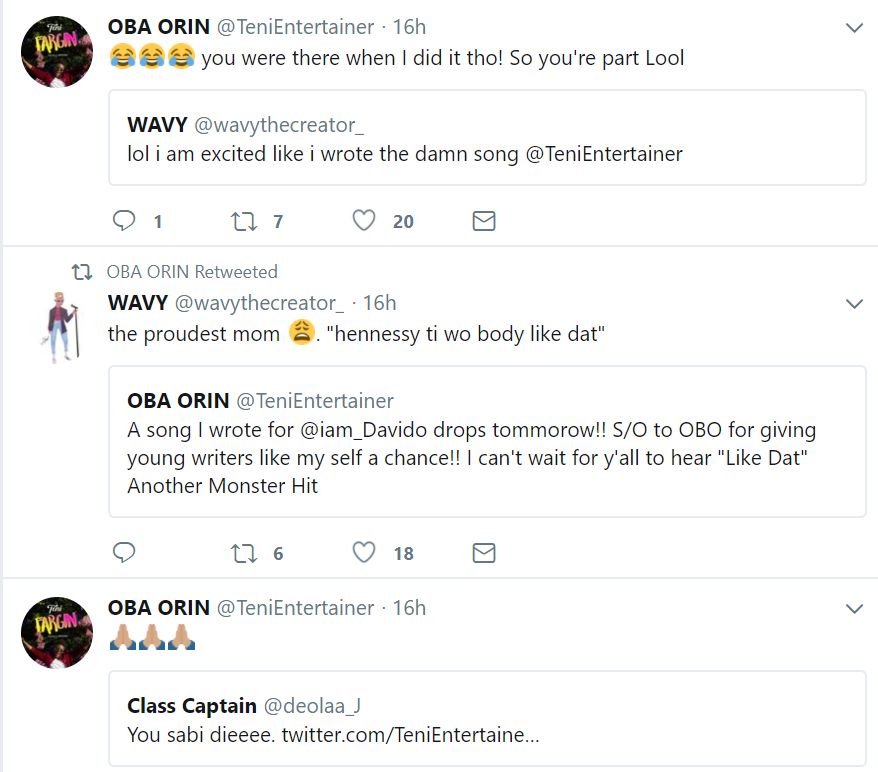Open the "OBA ORIN Retweeted" label
The height and width of the screenshot is (772, 878).
192,272
